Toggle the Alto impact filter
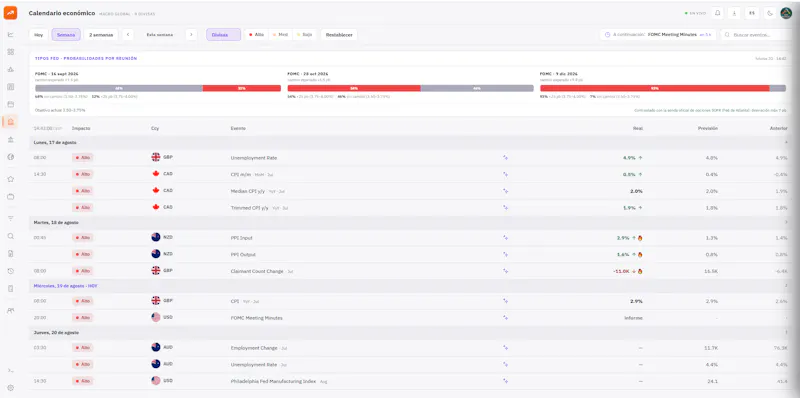This screenshot has height=398, width=800. tap(257, 35)
